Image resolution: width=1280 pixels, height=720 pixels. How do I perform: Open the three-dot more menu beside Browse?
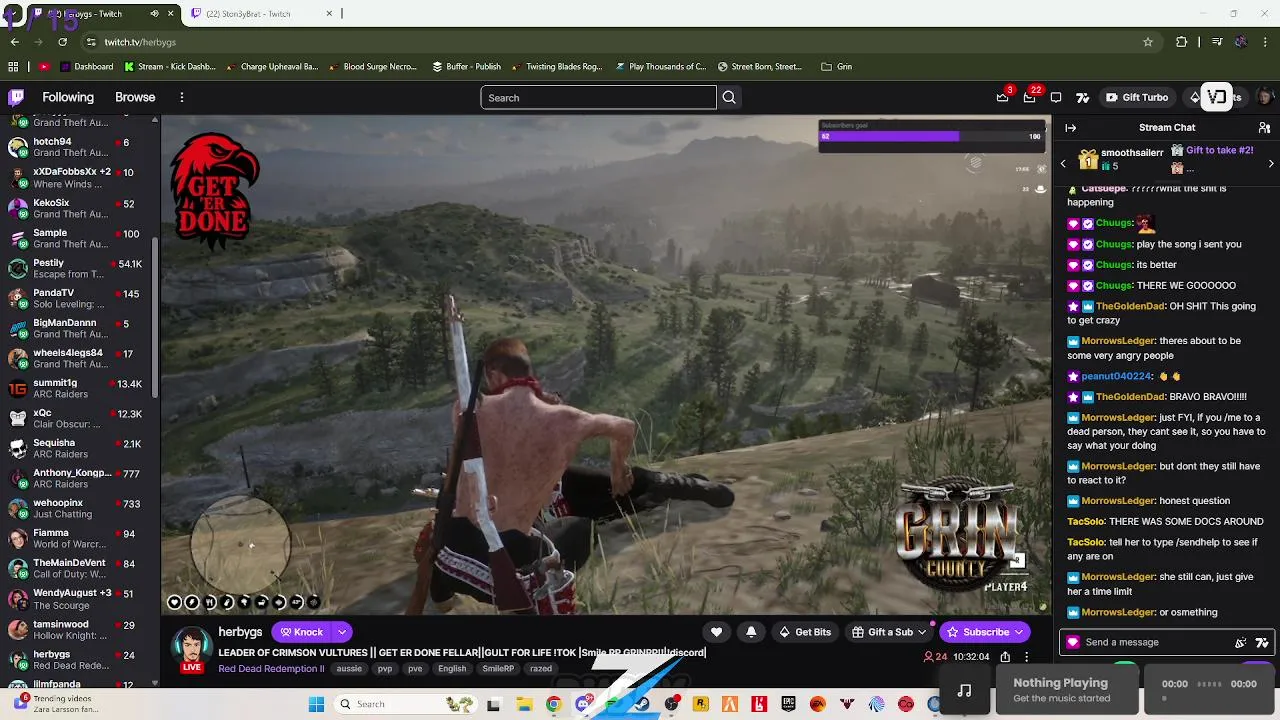coord(182,97)
